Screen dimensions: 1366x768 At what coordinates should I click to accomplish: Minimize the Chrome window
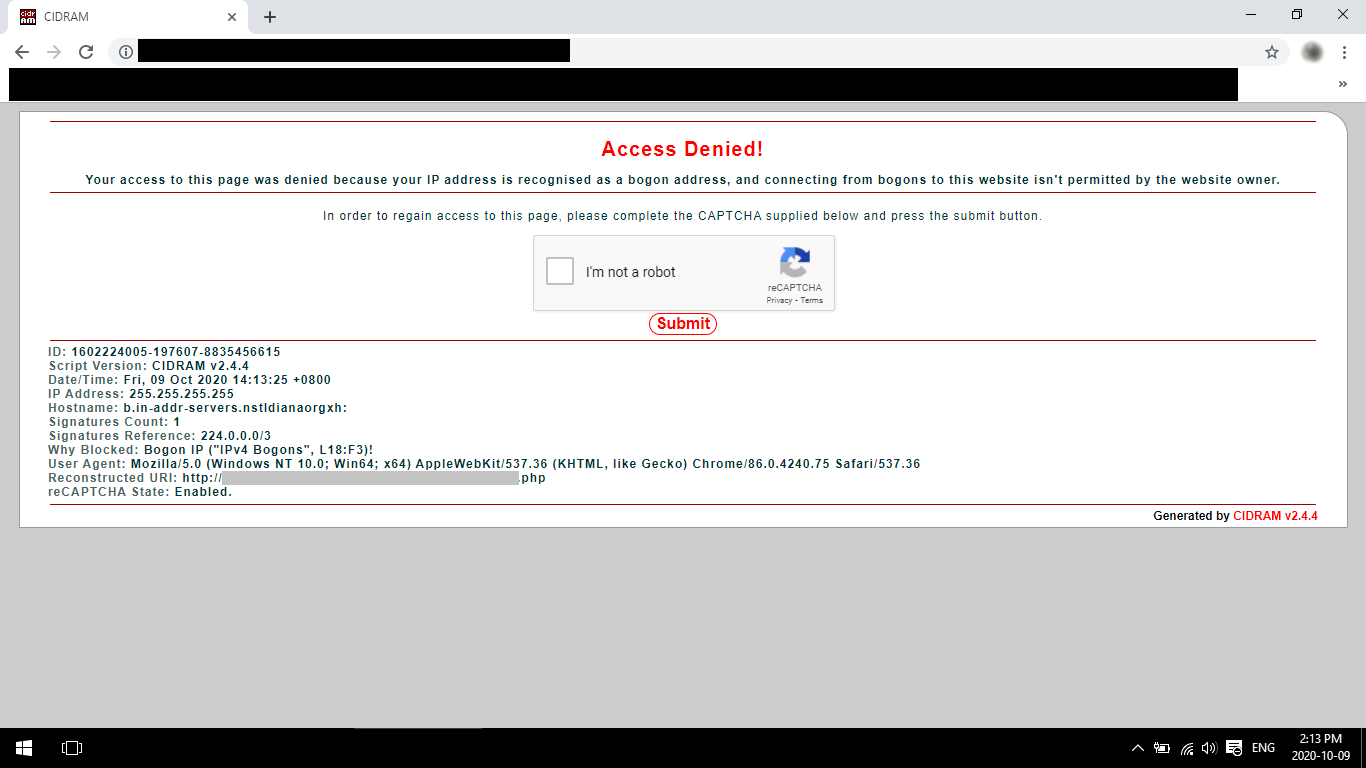pyautogui.click(x=1252, y=14)
